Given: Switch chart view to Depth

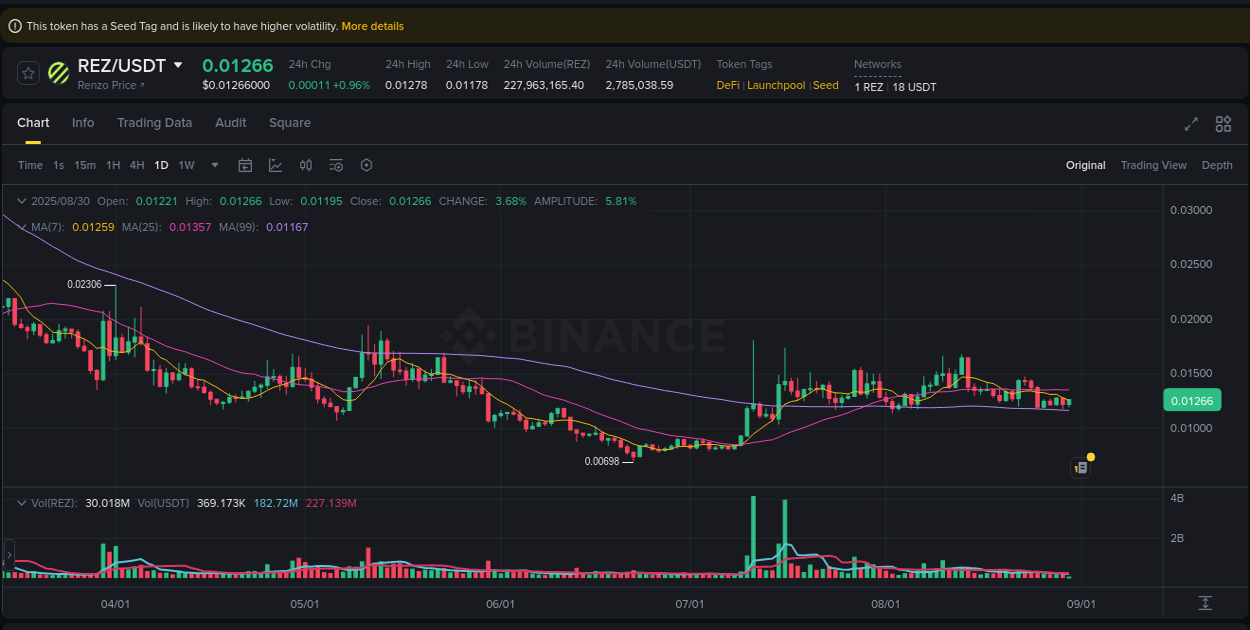Looking at the screenshot, I should [1217, 165].
